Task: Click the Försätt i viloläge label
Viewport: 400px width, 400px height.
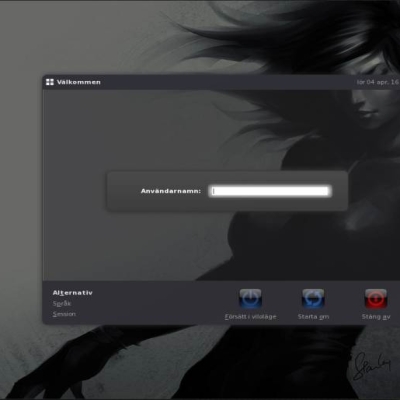Action: point(251,317)
